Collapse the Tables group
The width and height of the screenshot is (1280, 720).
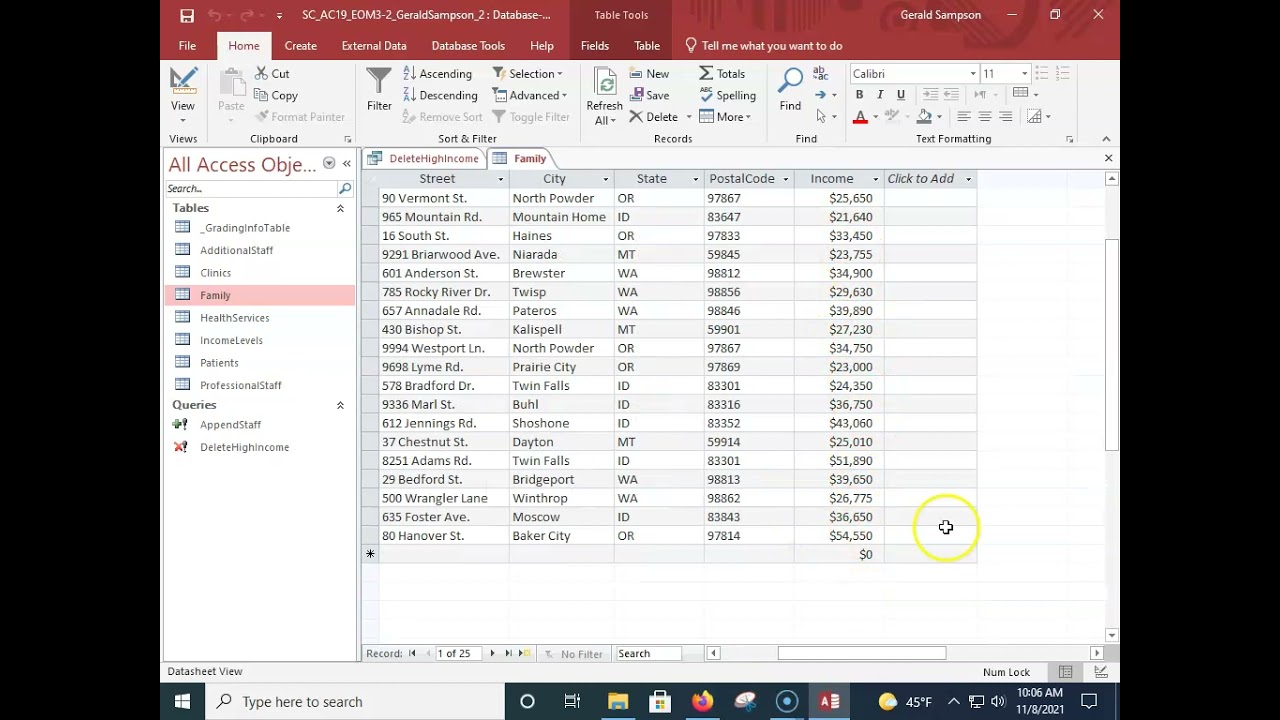point(340,208)
